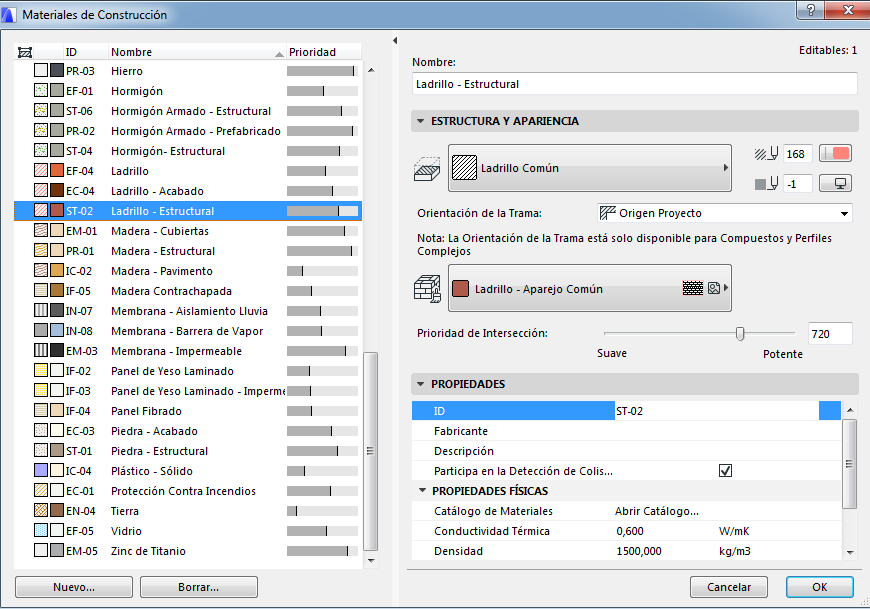Click the surface settings icon next to texture
This screenshot has width=870, height=609.
coord(714,288)
